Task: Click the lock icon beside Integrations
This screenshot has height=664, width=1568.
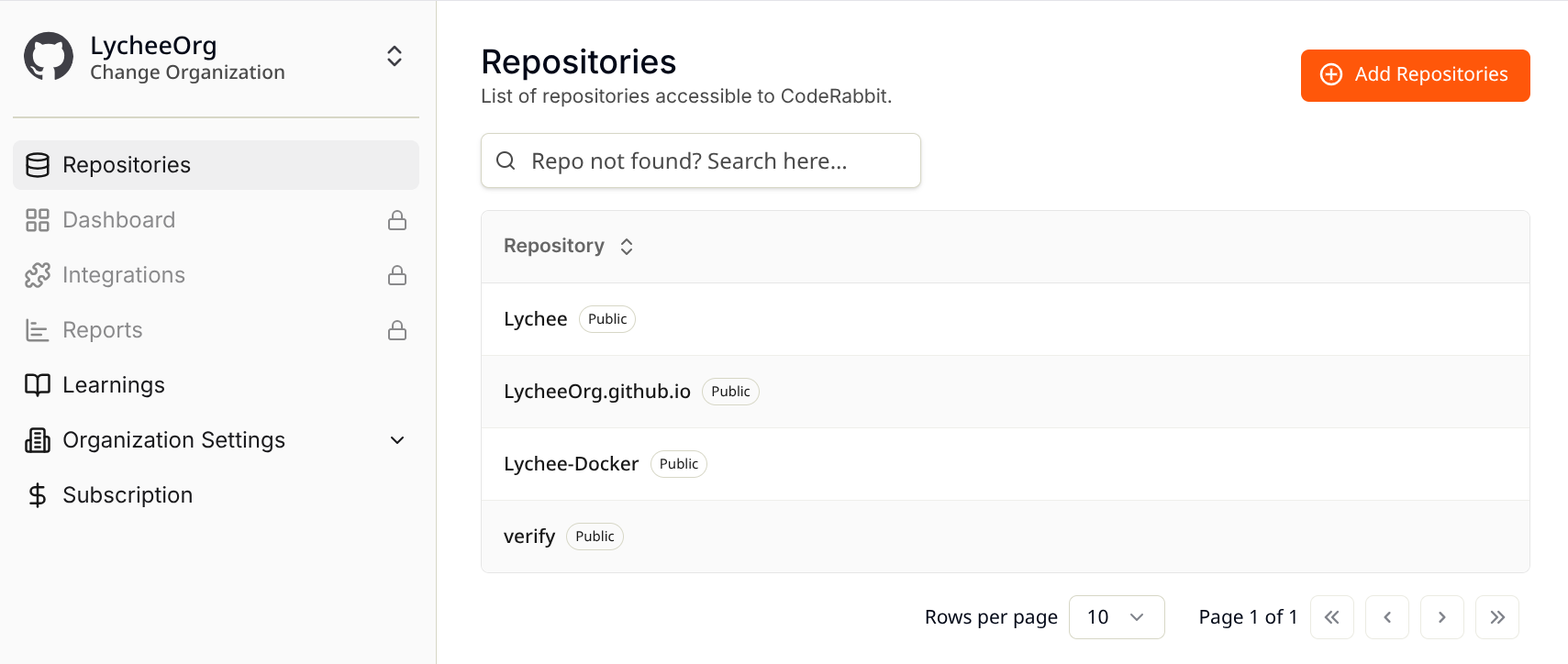Action: pyautogui.click(x=397, y=275)
